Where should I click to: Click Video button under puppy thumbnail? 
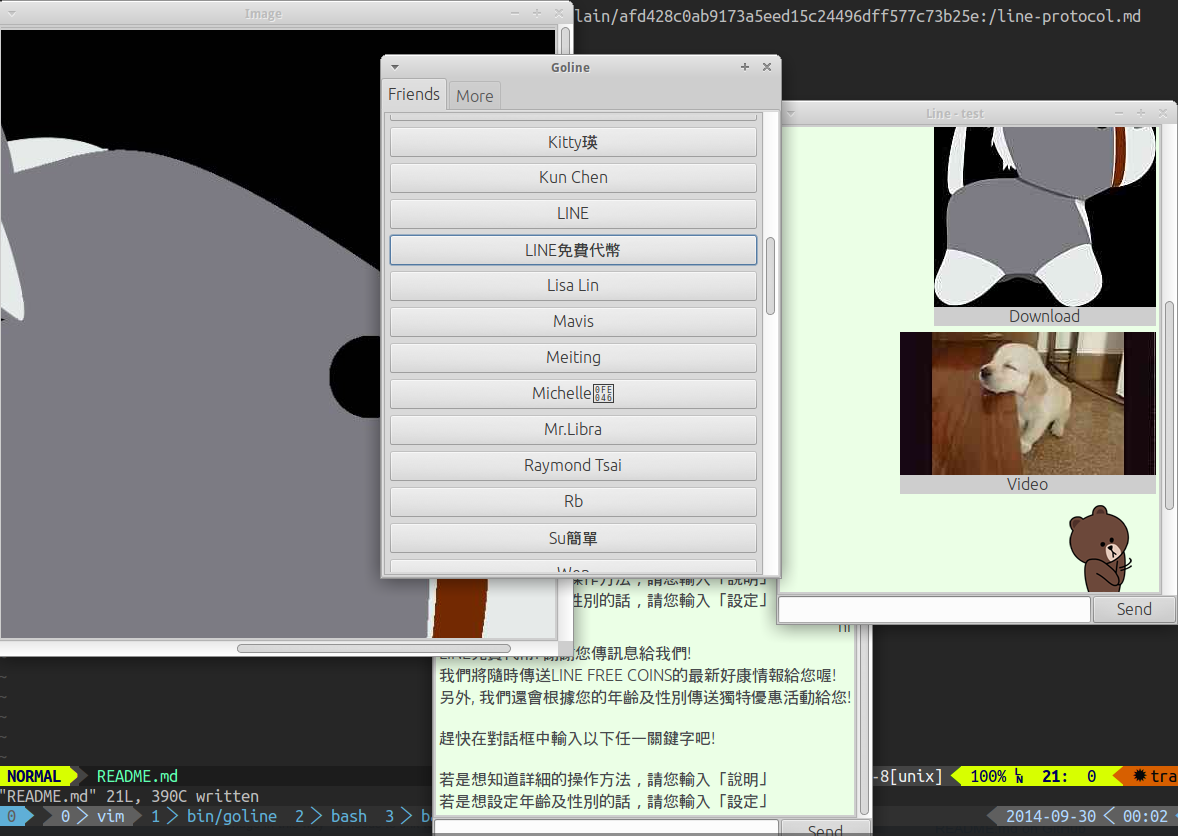pos(1027,484)
